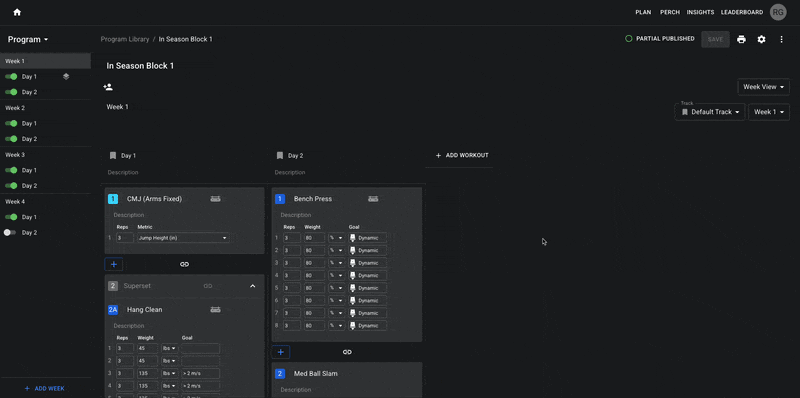Toggle Week 1 Day 2 switch
Viewport: 800px width, 398px height.
click(x=11, y=92)
